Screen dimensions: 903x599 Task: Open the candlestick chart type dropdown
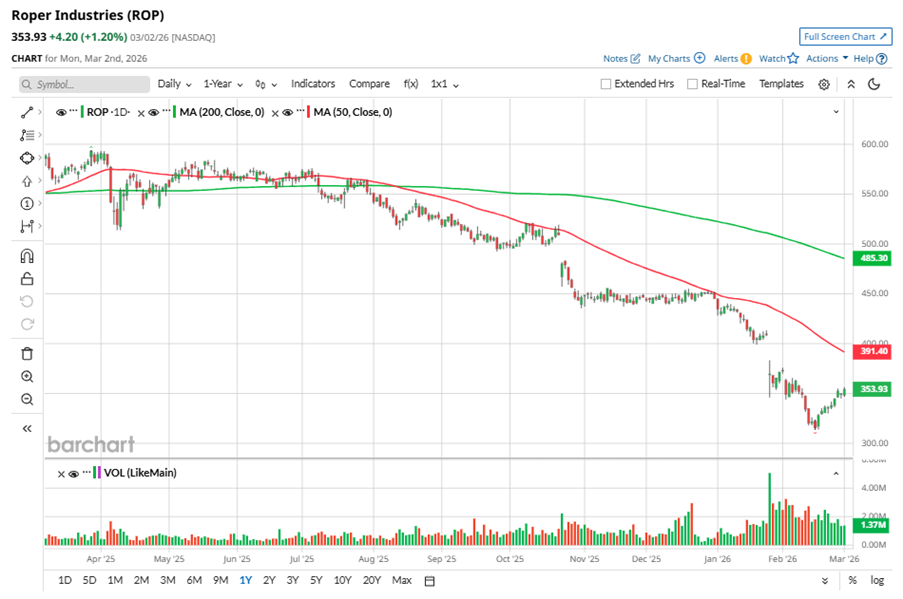(x=265, y=85)
